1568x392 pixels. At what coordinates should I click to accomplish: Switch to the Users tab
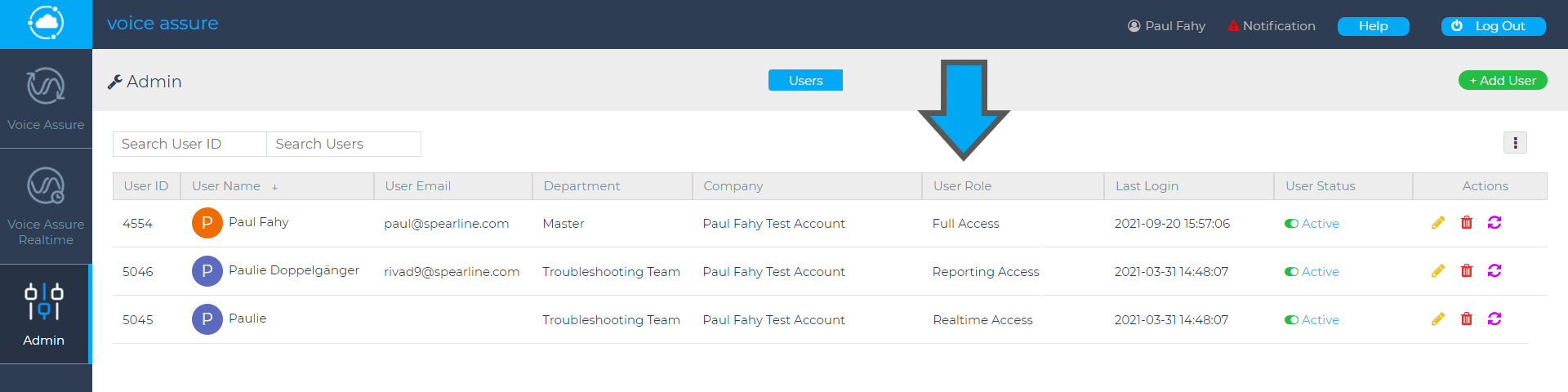pyautogui.click(x=805, y=80)
